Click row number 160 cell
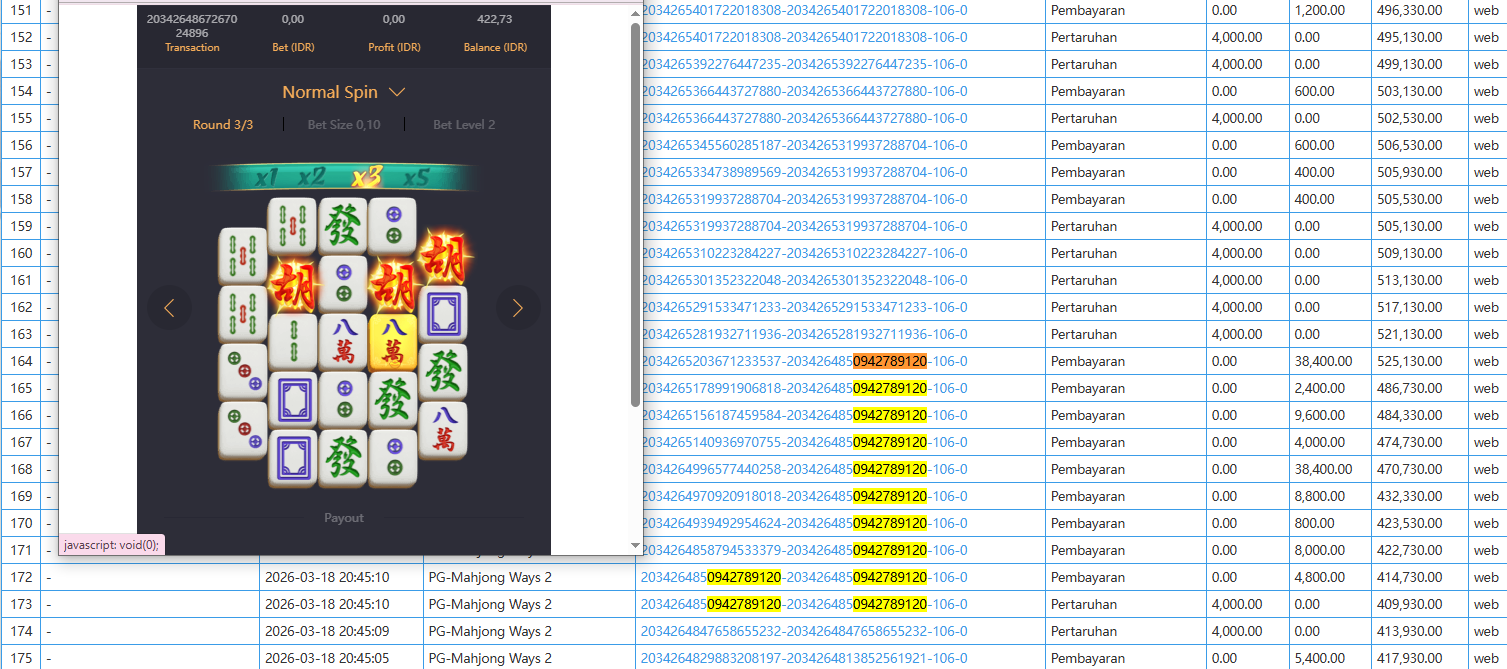 tap(20, 253)
